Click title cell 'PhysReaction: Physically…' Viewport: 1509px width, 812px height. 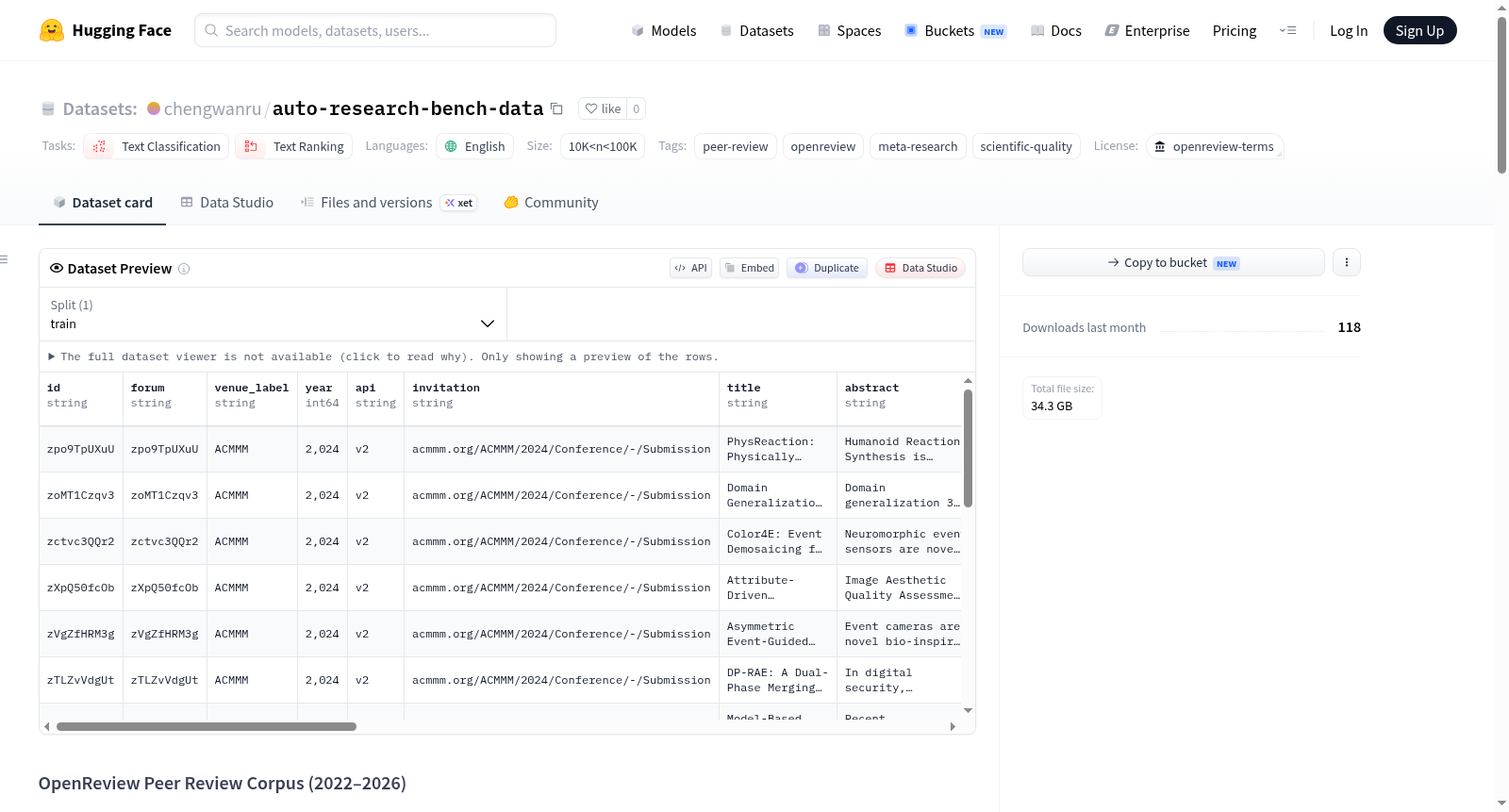(777, 449)
